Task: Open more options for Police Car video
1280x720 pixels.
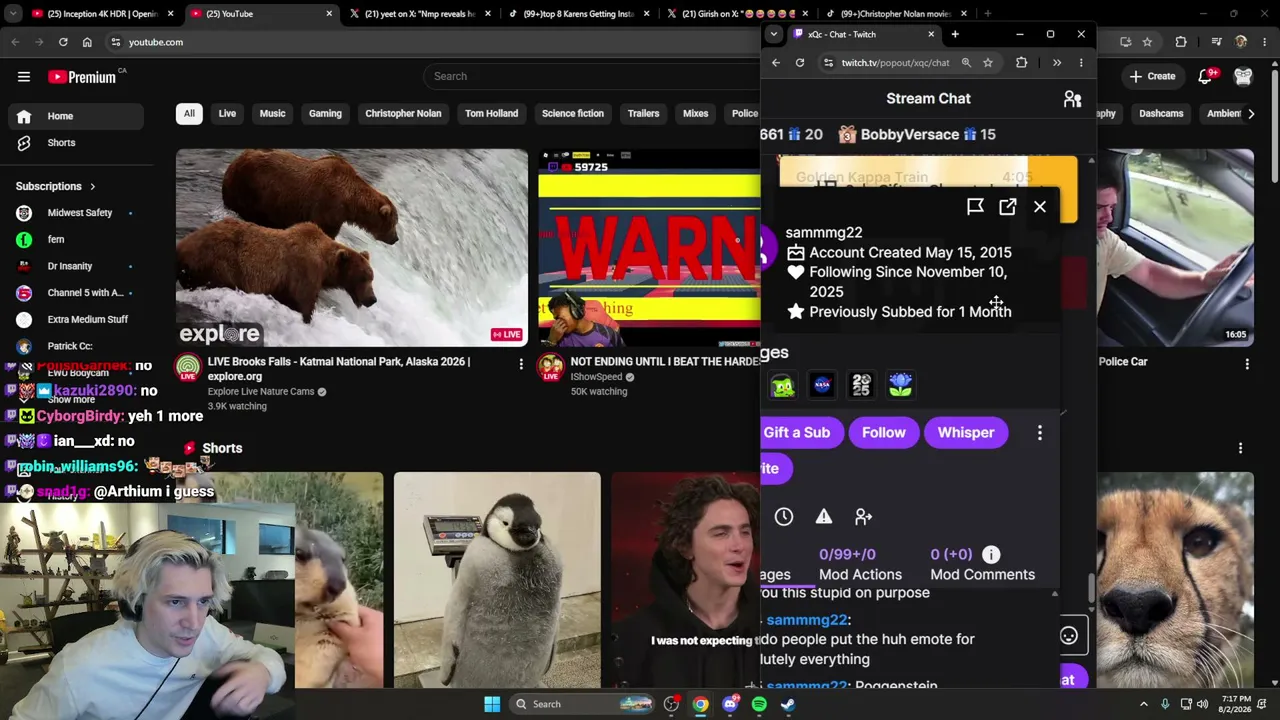Action: tap(1247, 365)
